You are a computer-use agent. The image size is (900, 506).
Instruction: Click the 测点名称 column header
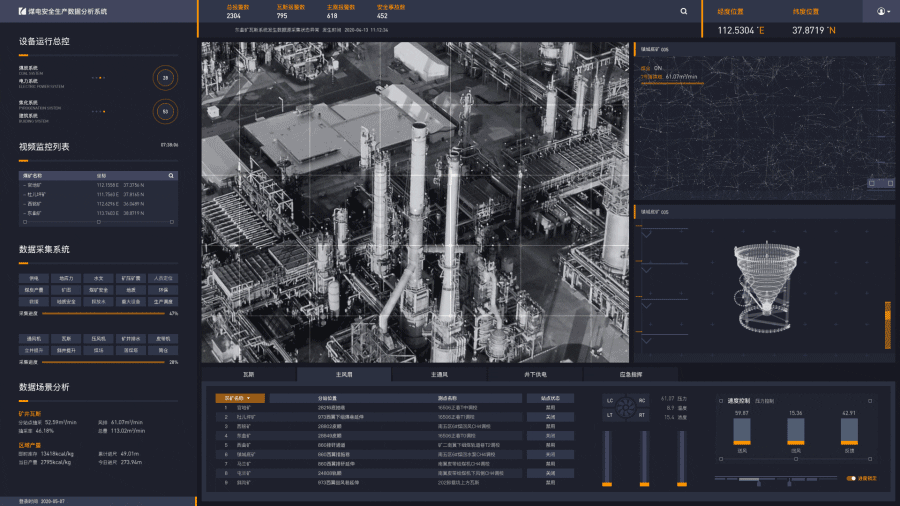447,398
